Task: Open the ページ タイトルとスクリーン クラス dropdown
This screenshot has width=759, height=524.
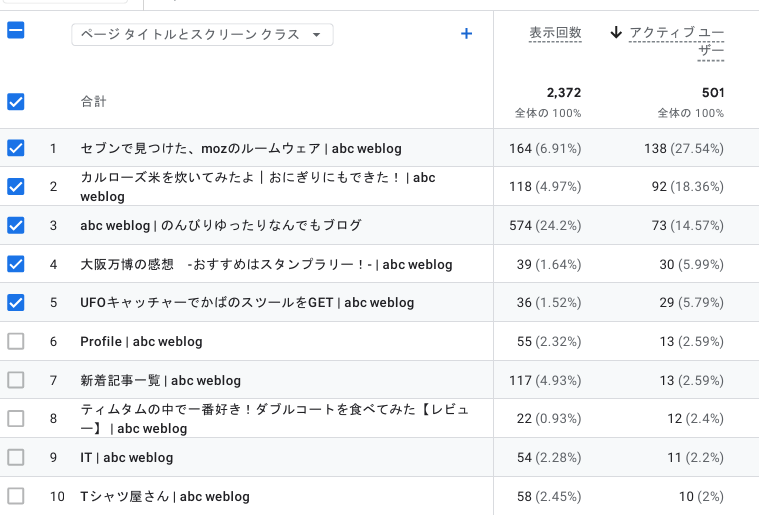Action: click(202, 35)
